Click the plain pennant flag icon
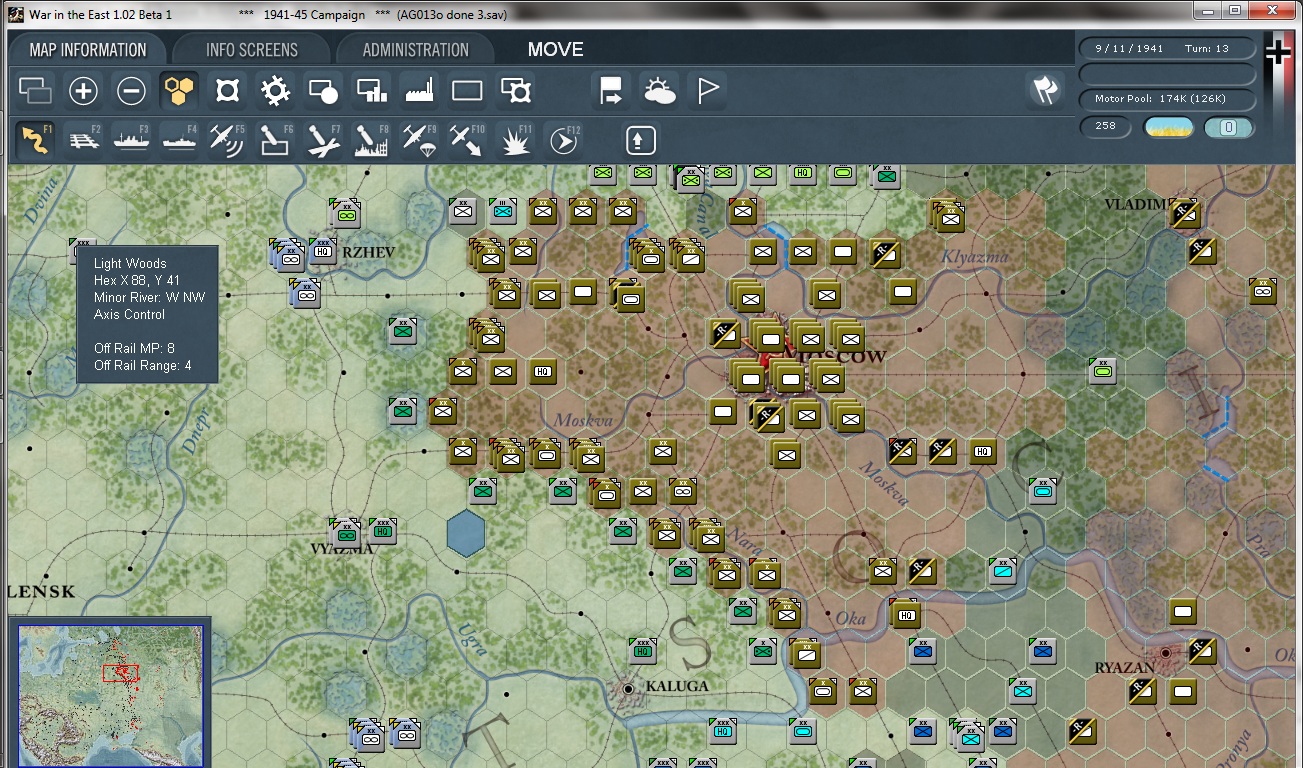Screen dimensions: 1303x768 coord(707,92)
